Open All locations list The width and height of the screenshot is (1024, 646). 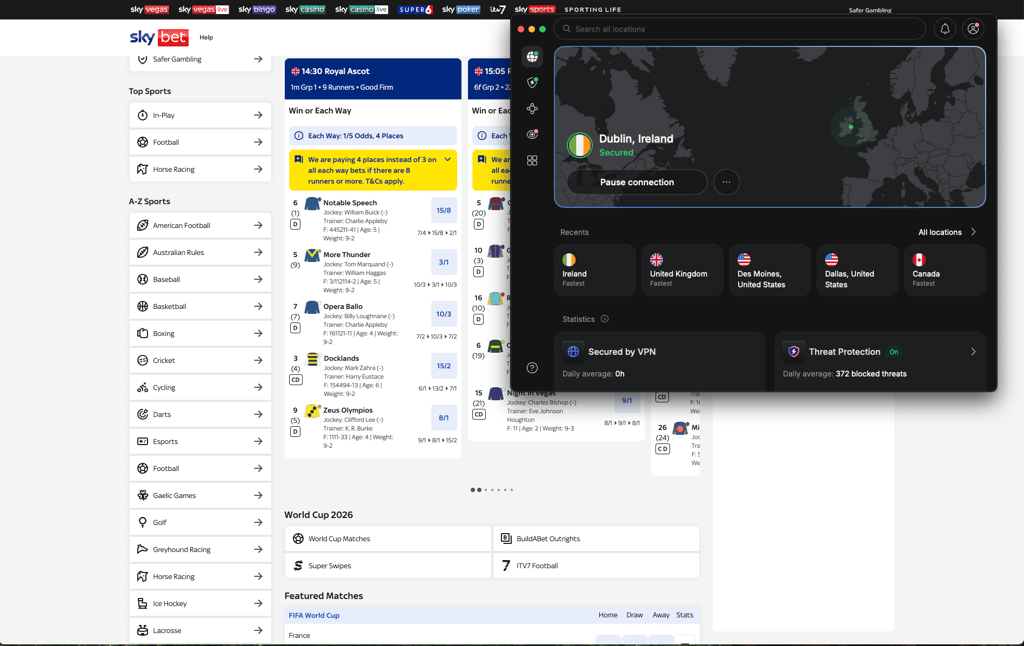tap(947, 232)
